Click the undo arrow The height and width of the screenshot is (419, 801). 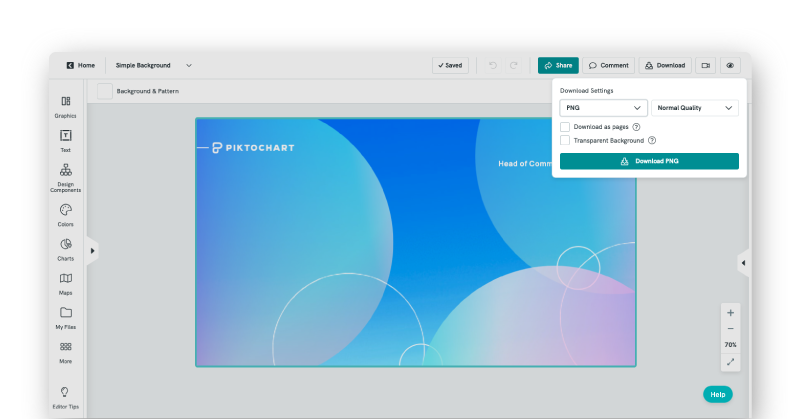(492, 65)
